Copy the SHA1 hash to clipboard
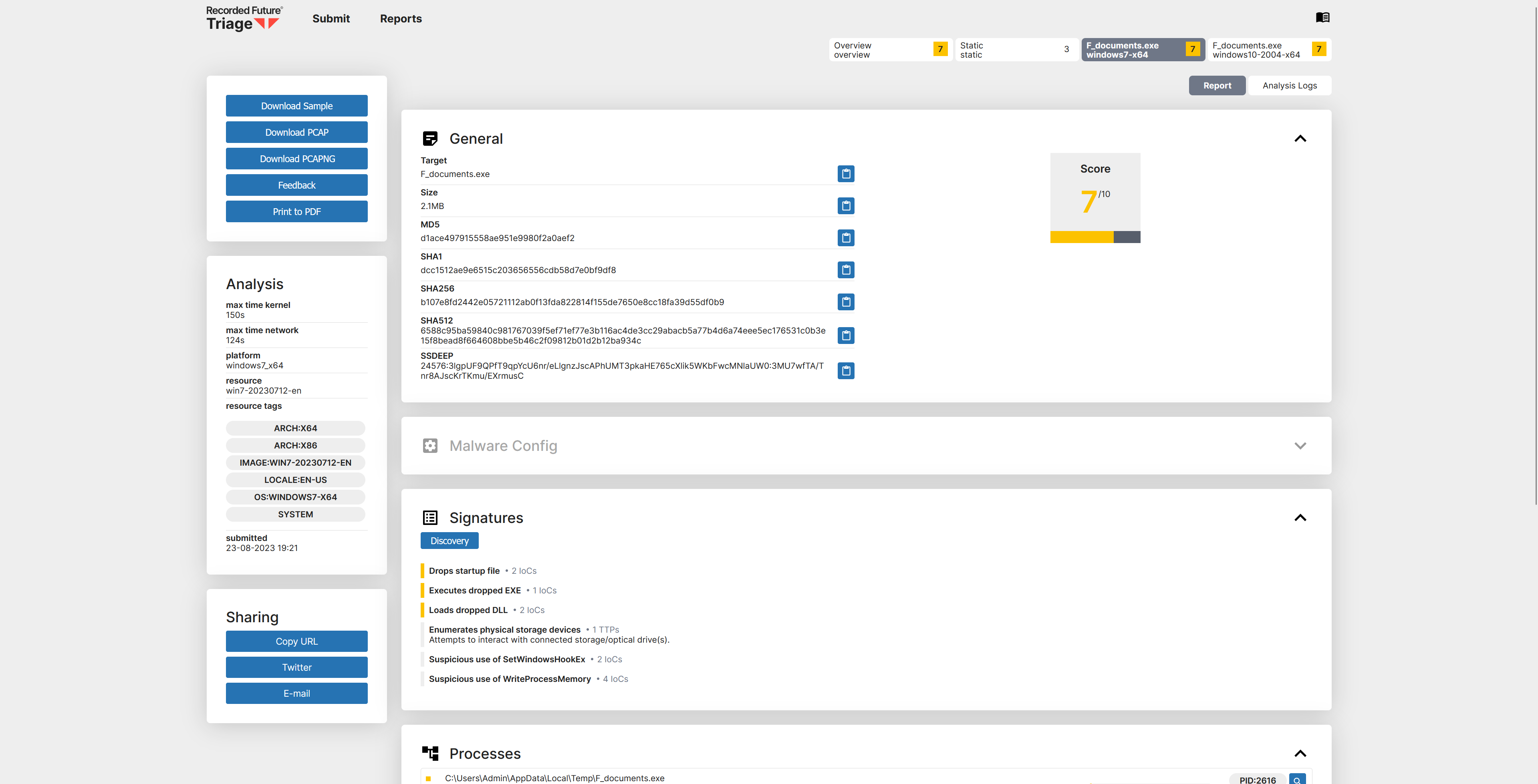This screenshot has width=1538, height=784. click(x=845, y=270)
